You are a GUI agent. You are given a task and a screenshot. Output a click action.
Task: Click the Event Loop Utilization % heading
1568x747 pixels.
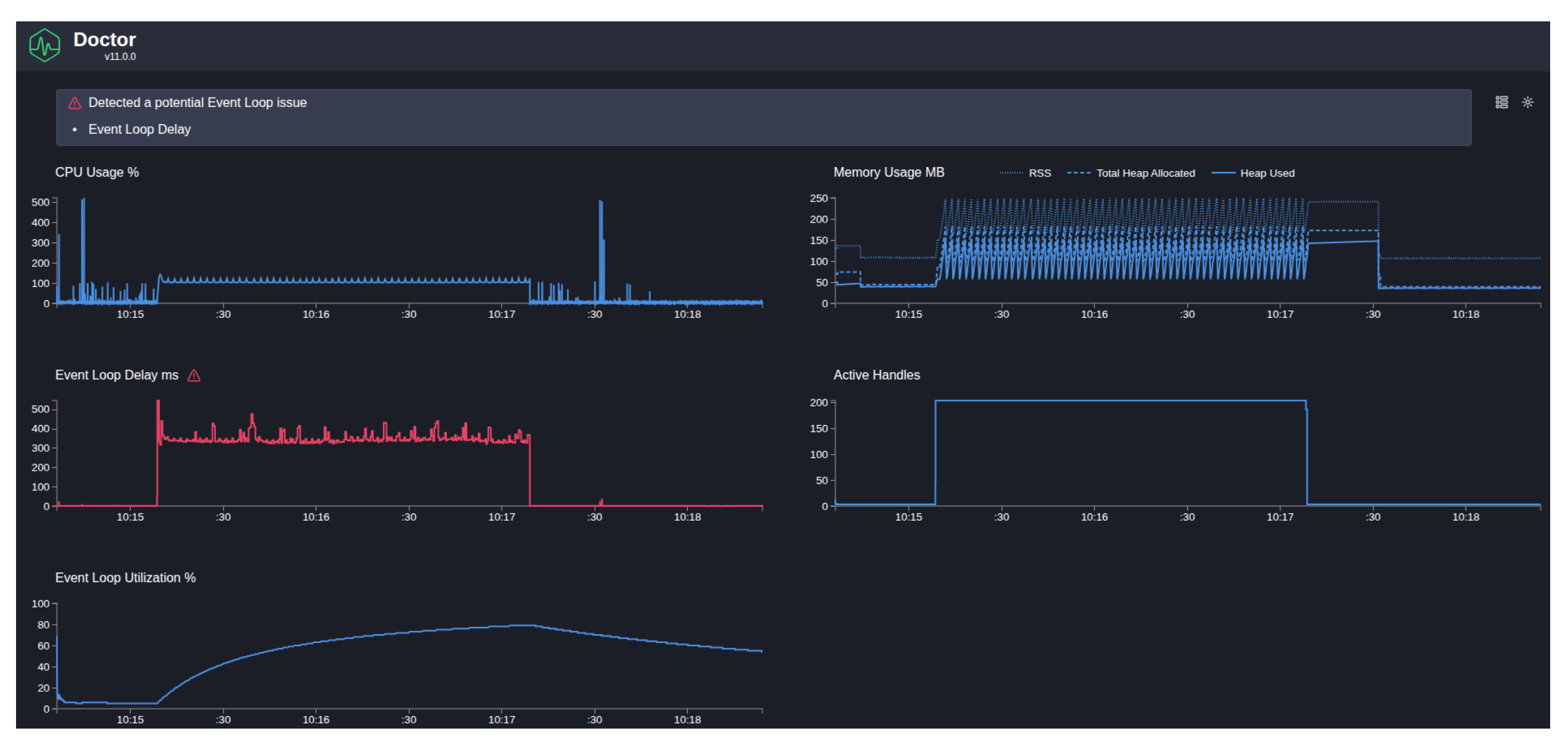(x=125, y=578)
